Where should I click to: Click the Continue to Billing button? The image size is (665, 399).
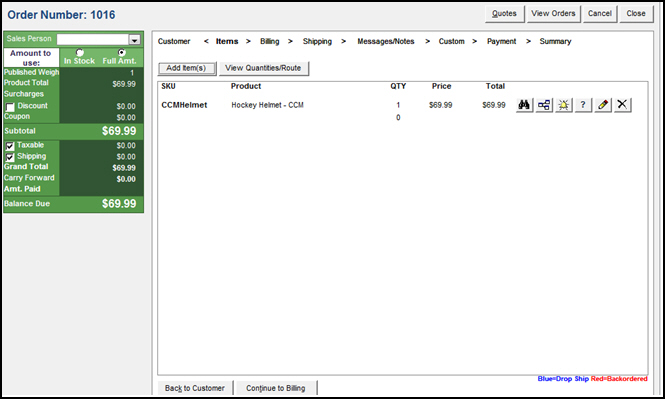coord(276,388)
